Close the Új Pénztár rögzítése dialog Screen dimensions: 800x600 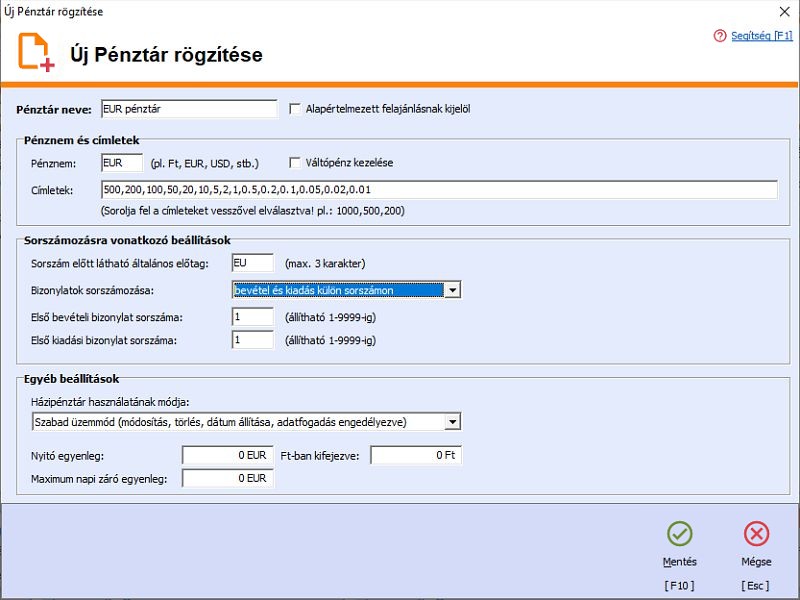pyautogui.click(x=784, y=13)
